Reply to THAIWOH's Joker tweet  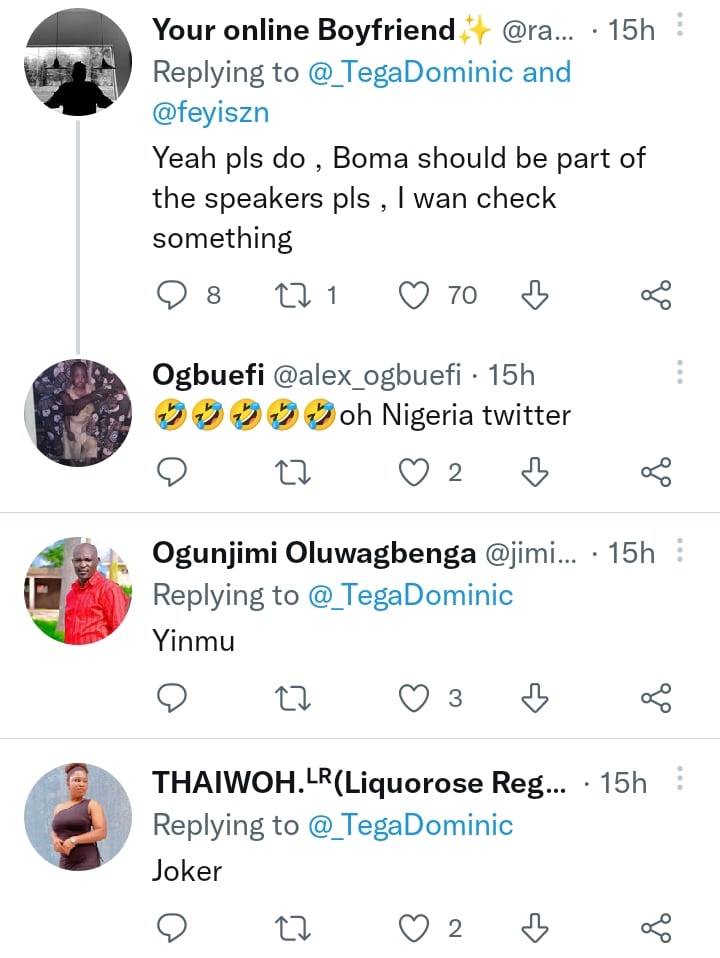pyautogui.click(x=174, y=928)
